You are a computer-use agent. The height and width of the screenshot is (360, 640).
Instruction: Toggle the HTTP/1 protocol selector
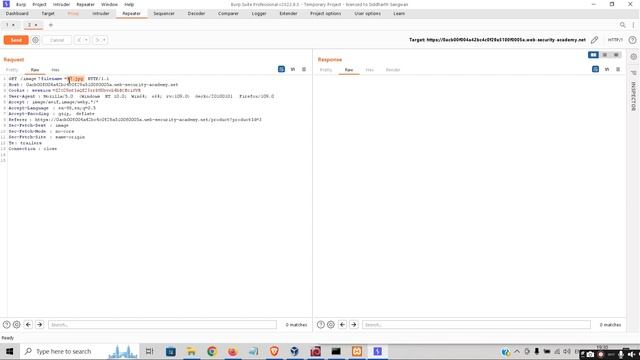[615, 40]
